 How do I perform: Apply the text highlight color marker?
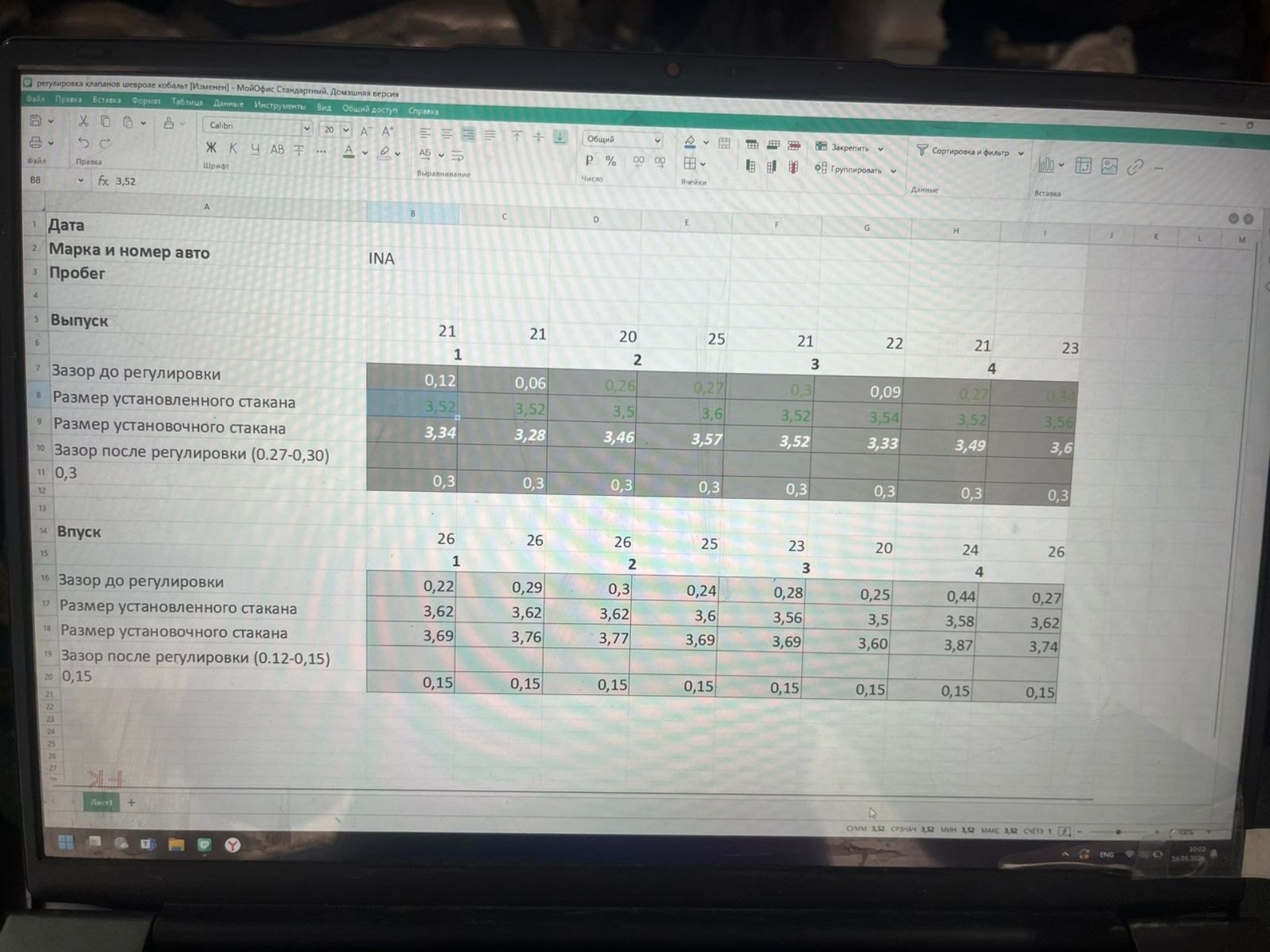384,153
